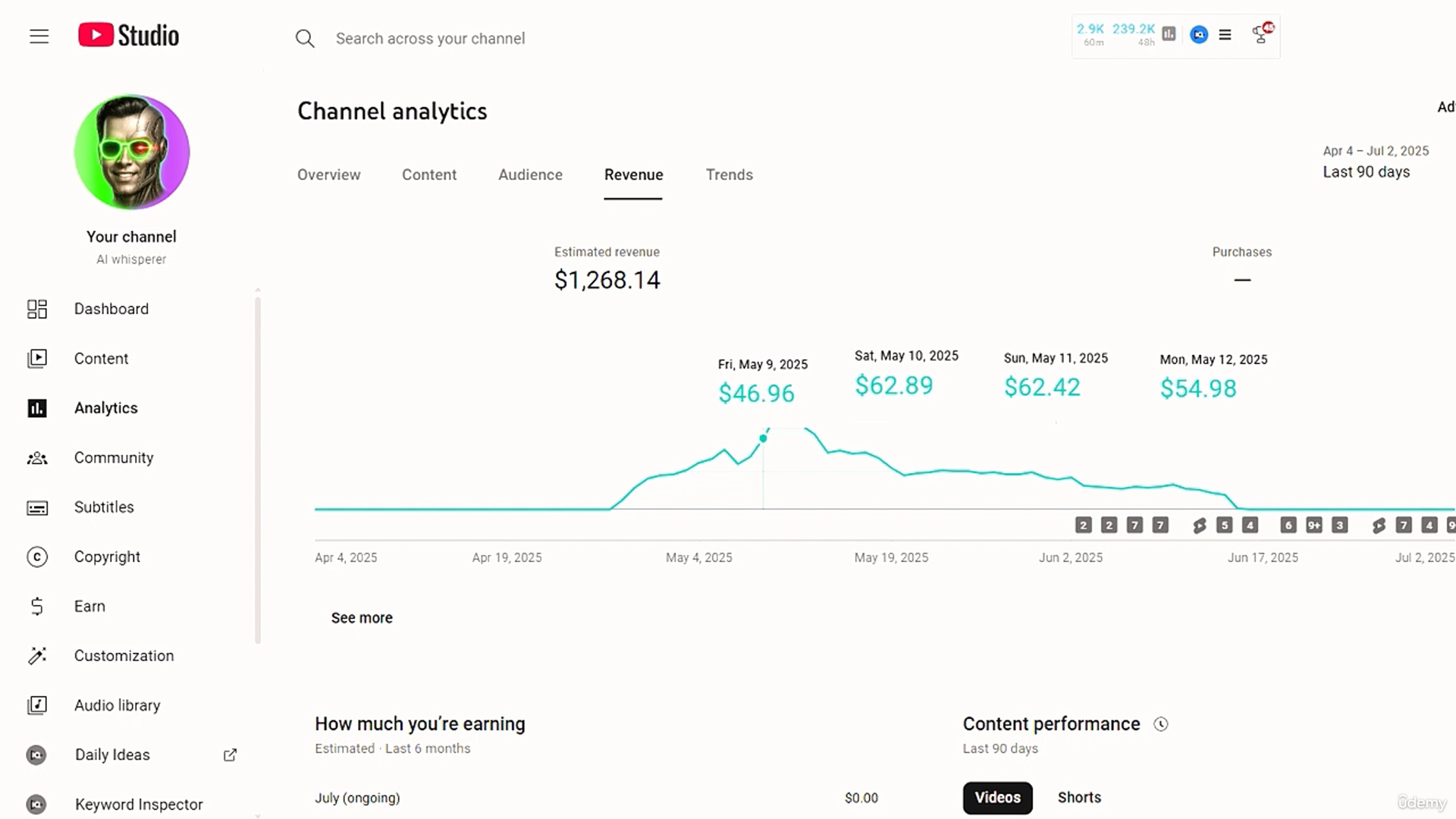
Task: Go to the Earn page in sidebar
Action: pos(89,606)
